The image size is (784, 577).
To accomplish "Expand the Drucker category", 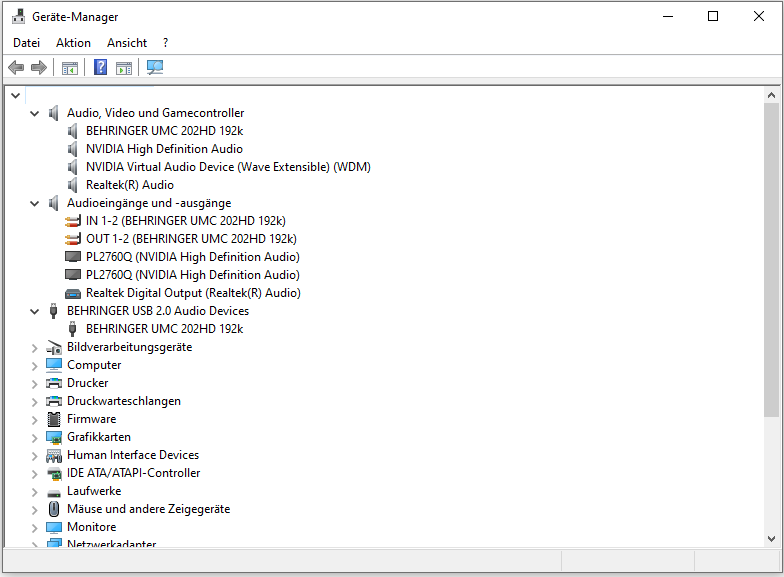I will (34, 384).
